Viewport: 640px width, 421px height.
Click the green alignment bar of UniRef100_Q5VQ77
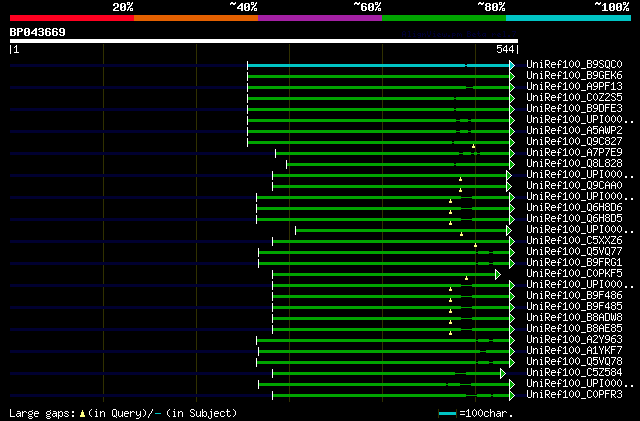pos(384,252)
